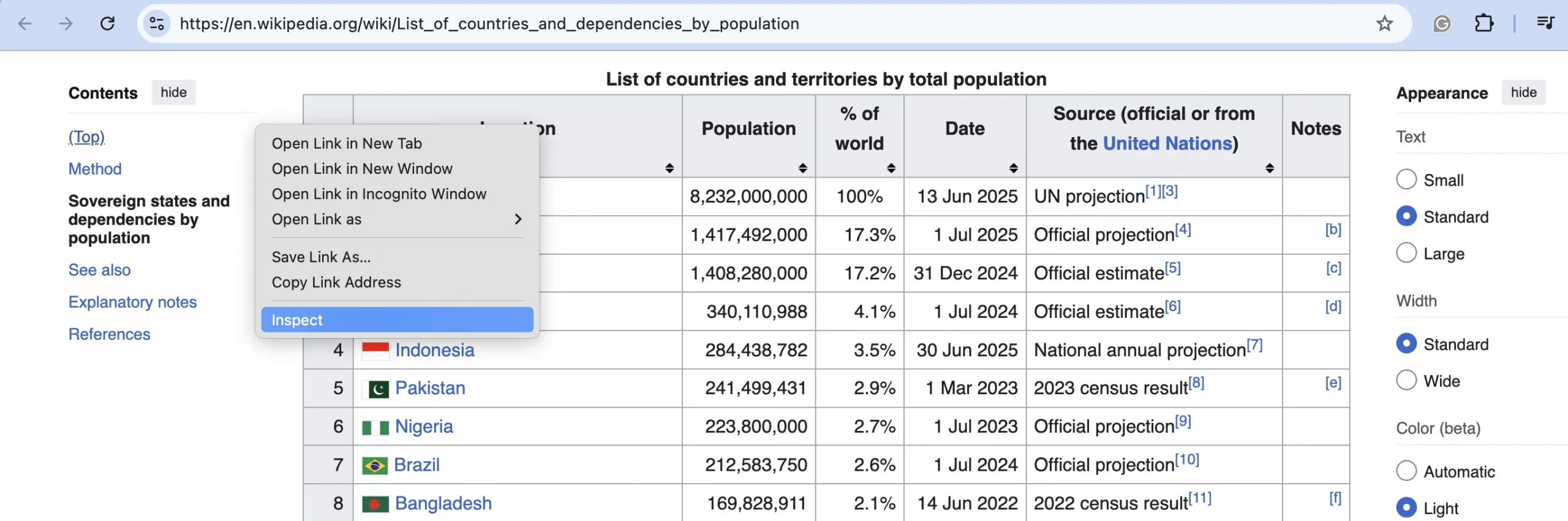The width and height of the screenshot is (1568, 521).
Task: Open note [c] in Notes column
Action: tap(1333, 268)
